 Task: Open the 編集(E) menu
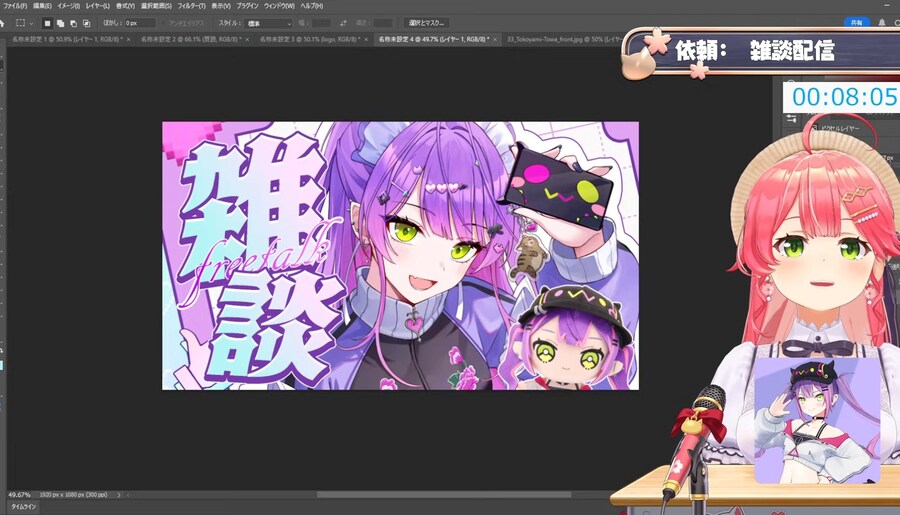(42, 6)
